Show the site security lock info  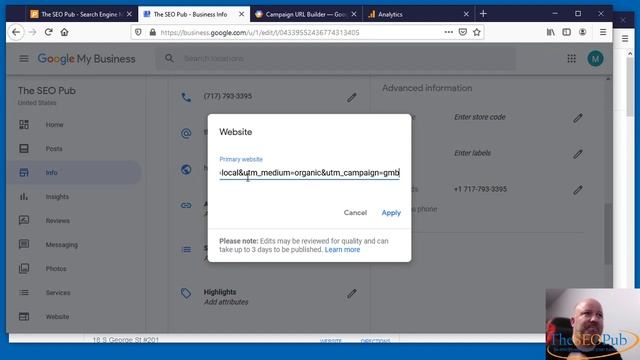(x=153, y=32)
